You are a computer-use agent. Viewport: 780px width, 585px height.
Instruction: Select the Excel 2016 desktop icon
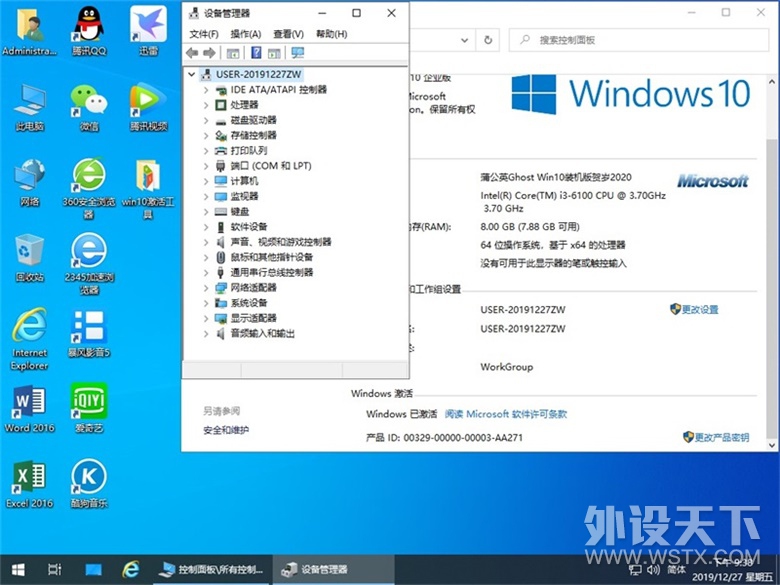click(x=30, y=484)
